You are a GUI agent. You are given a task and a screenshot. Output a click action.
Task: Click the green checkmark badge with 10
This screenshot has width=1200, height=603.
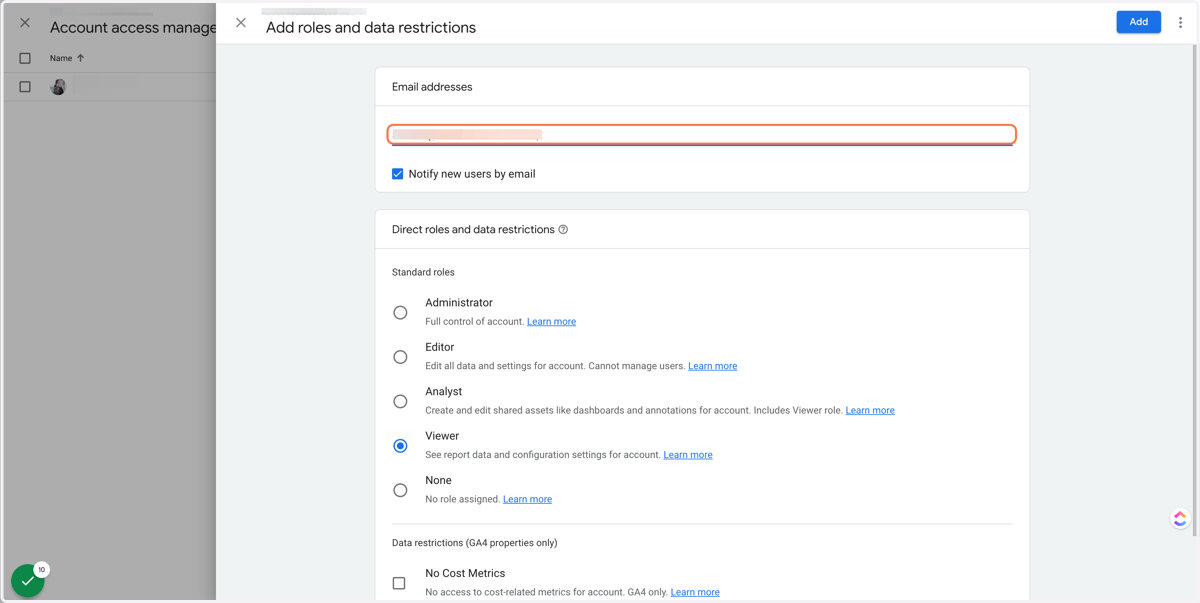tap(28, 580)
